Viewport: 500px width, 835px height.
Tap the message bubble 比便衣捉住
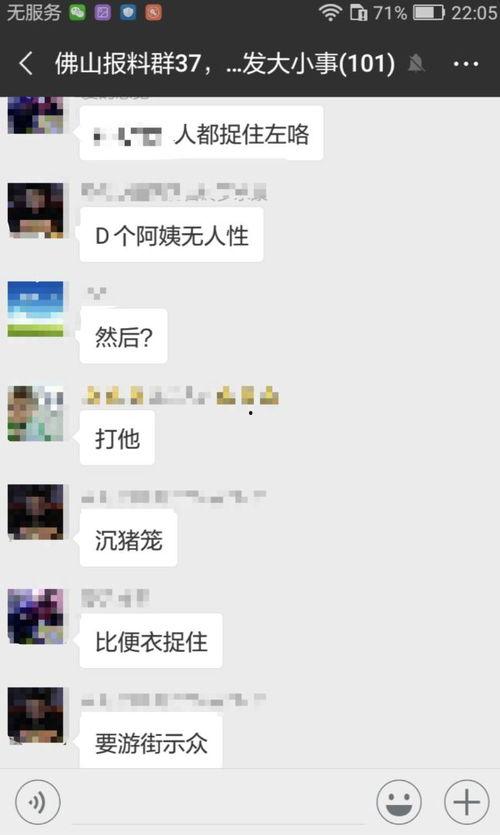tap(151, 642)
